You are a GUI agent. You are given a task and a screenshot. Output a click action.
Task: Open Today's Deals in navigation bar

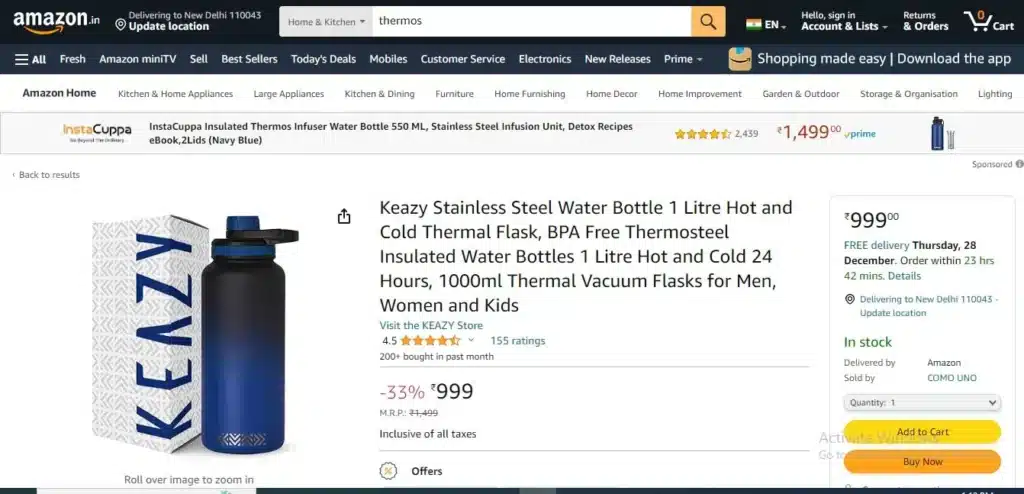coord(323,59)
